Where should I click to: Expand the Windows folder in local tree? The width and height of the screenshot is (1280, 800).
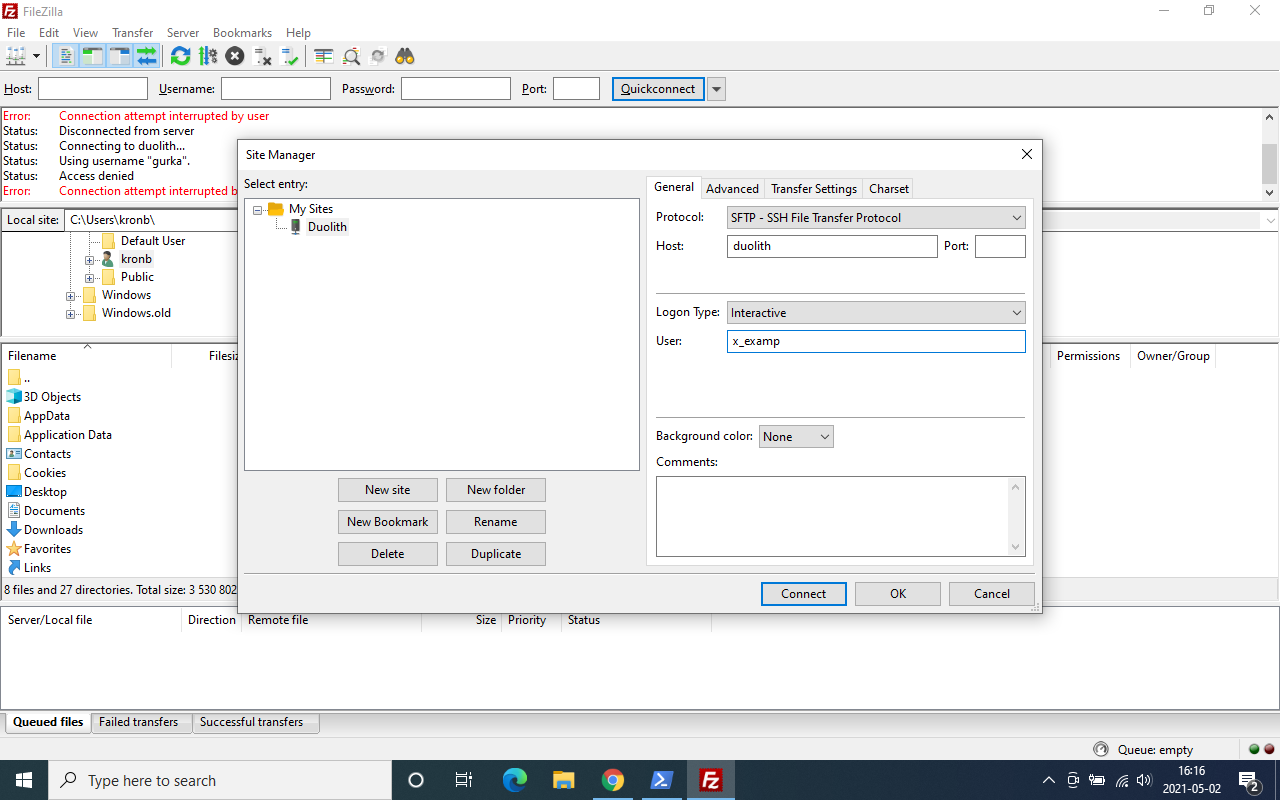(x=71, y=296)
